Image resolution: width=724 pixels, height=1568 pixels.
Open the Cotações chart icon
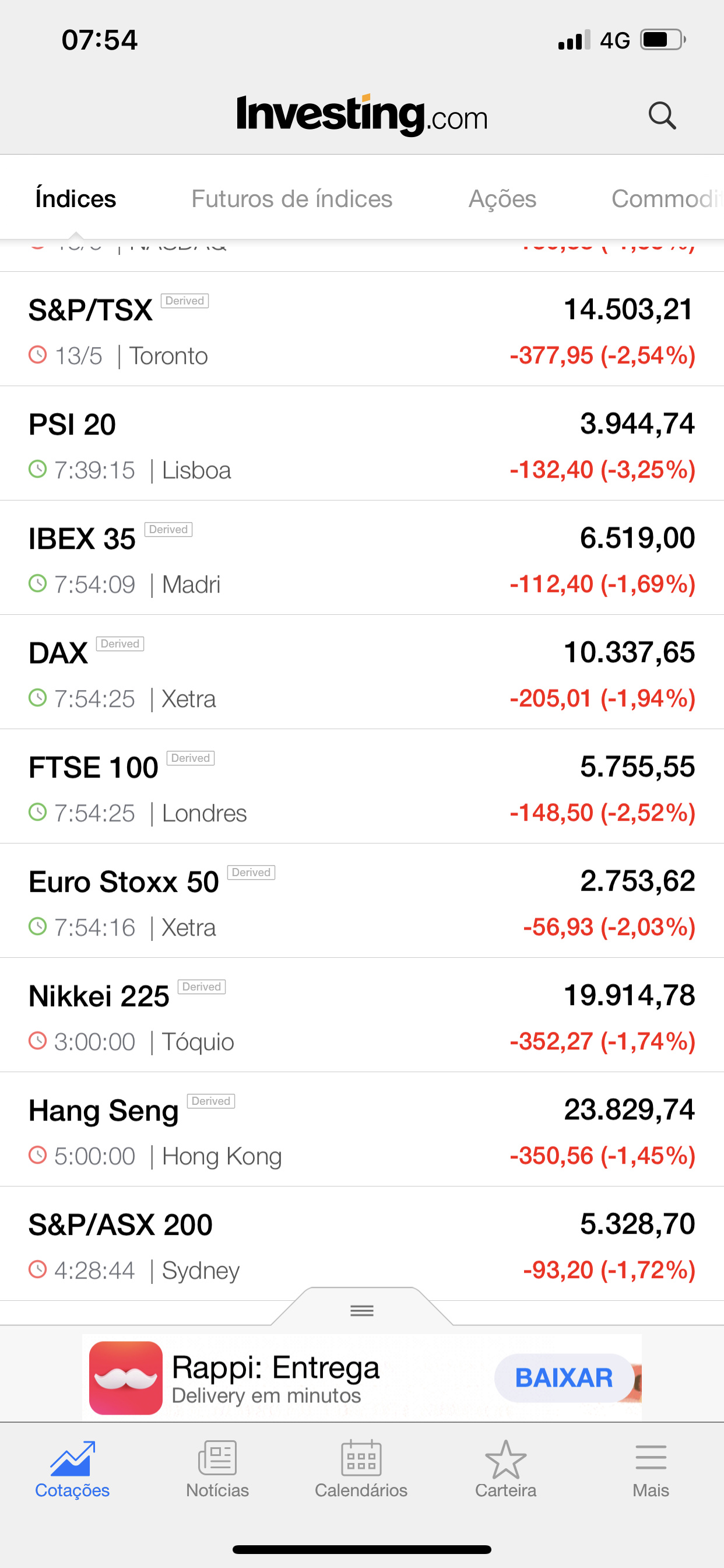tap(72, 1458)
